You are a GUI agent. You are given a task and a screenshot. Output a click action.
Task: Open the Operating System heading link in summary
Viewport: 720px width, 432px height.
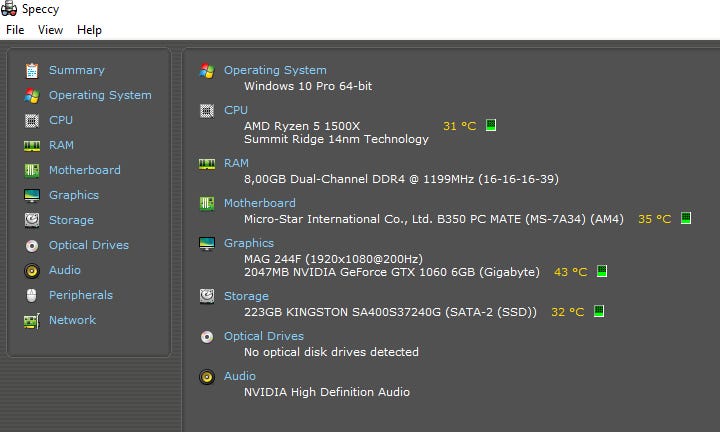pyautogui.click(x=275, y=70)
